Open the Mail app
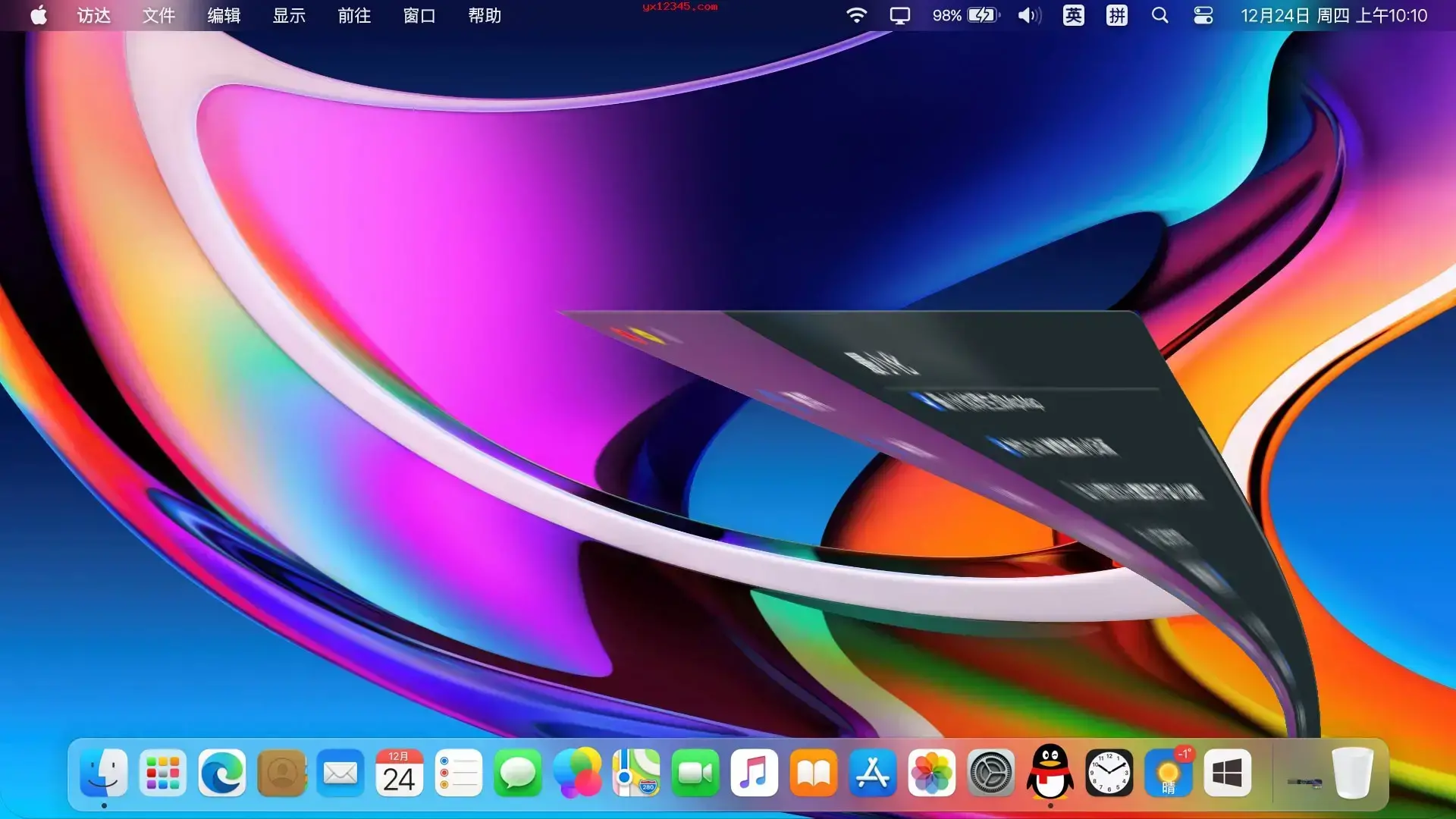Screen dimensions: 1456x819 tap(340, 773)
